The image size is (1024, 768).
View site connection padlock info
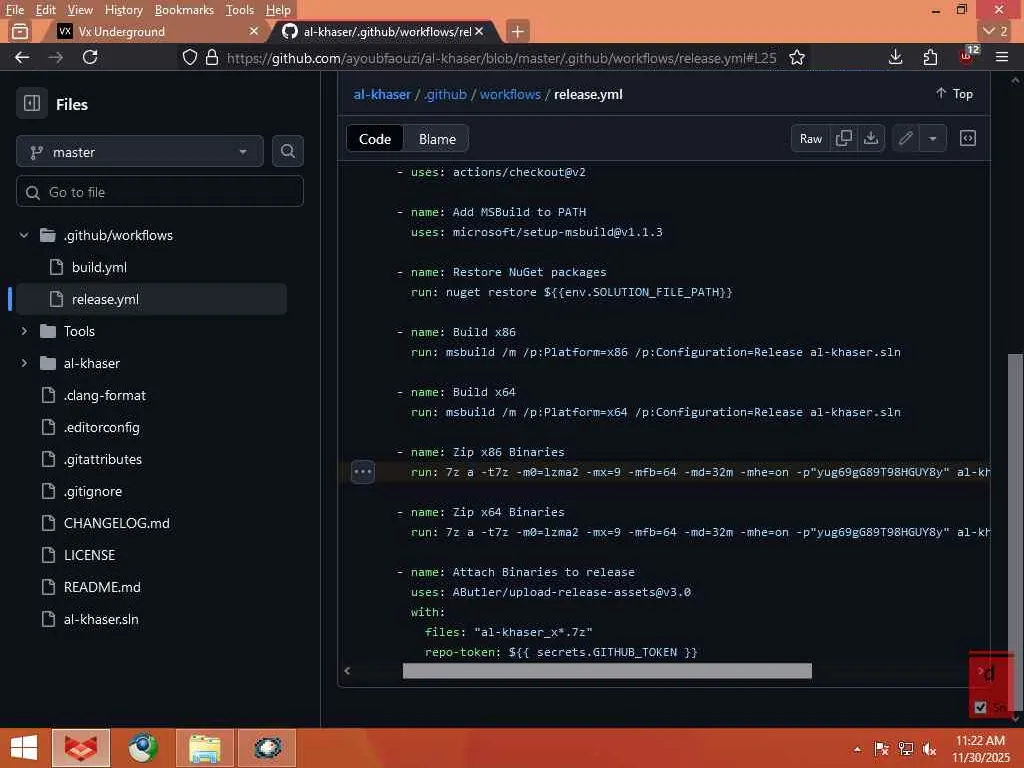click(x=212, y=57)
